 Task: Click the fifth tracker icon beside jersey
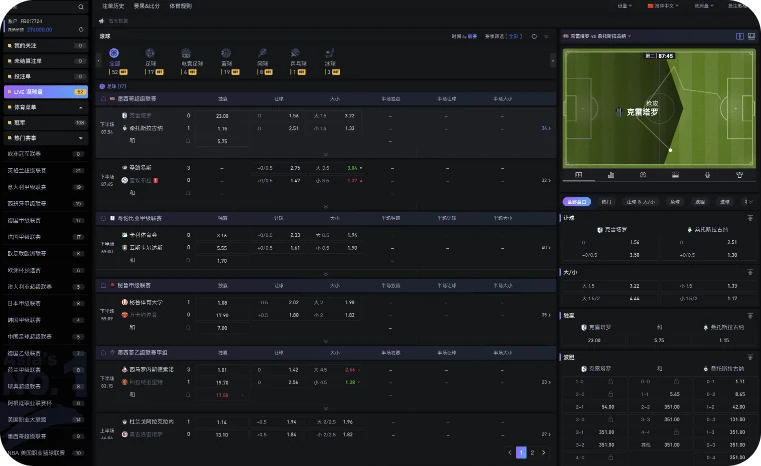(x=707, y=175)
